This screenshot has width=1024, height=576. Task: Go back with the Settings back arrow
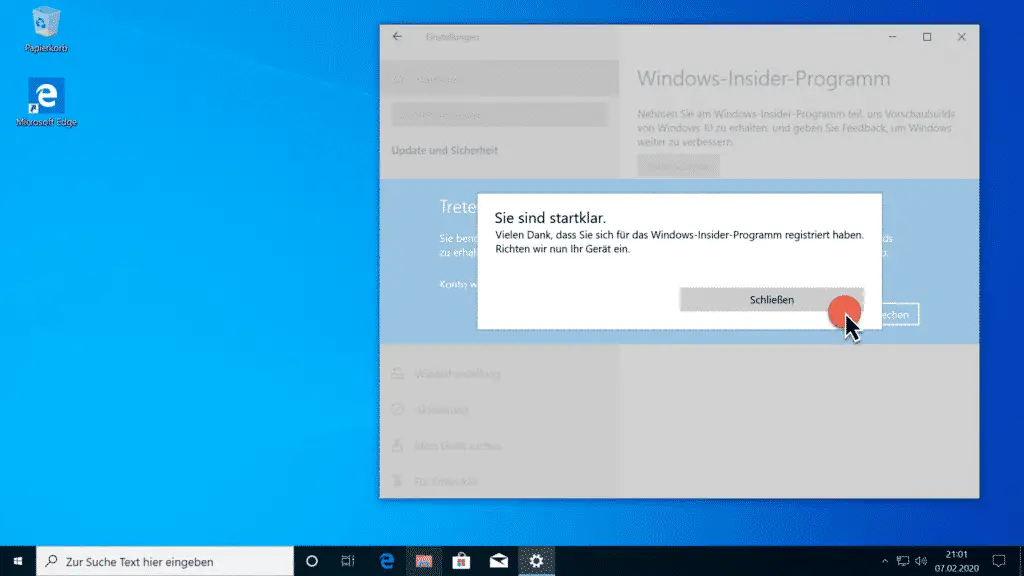click(397, 37)
